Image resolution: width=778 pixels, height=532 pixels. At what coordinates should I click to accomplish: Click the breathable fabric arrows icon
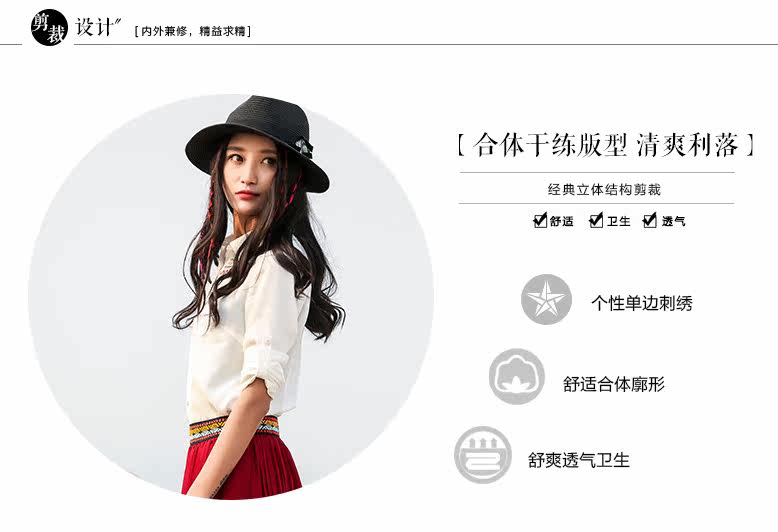pyautogui.click(x=483, y=455)
